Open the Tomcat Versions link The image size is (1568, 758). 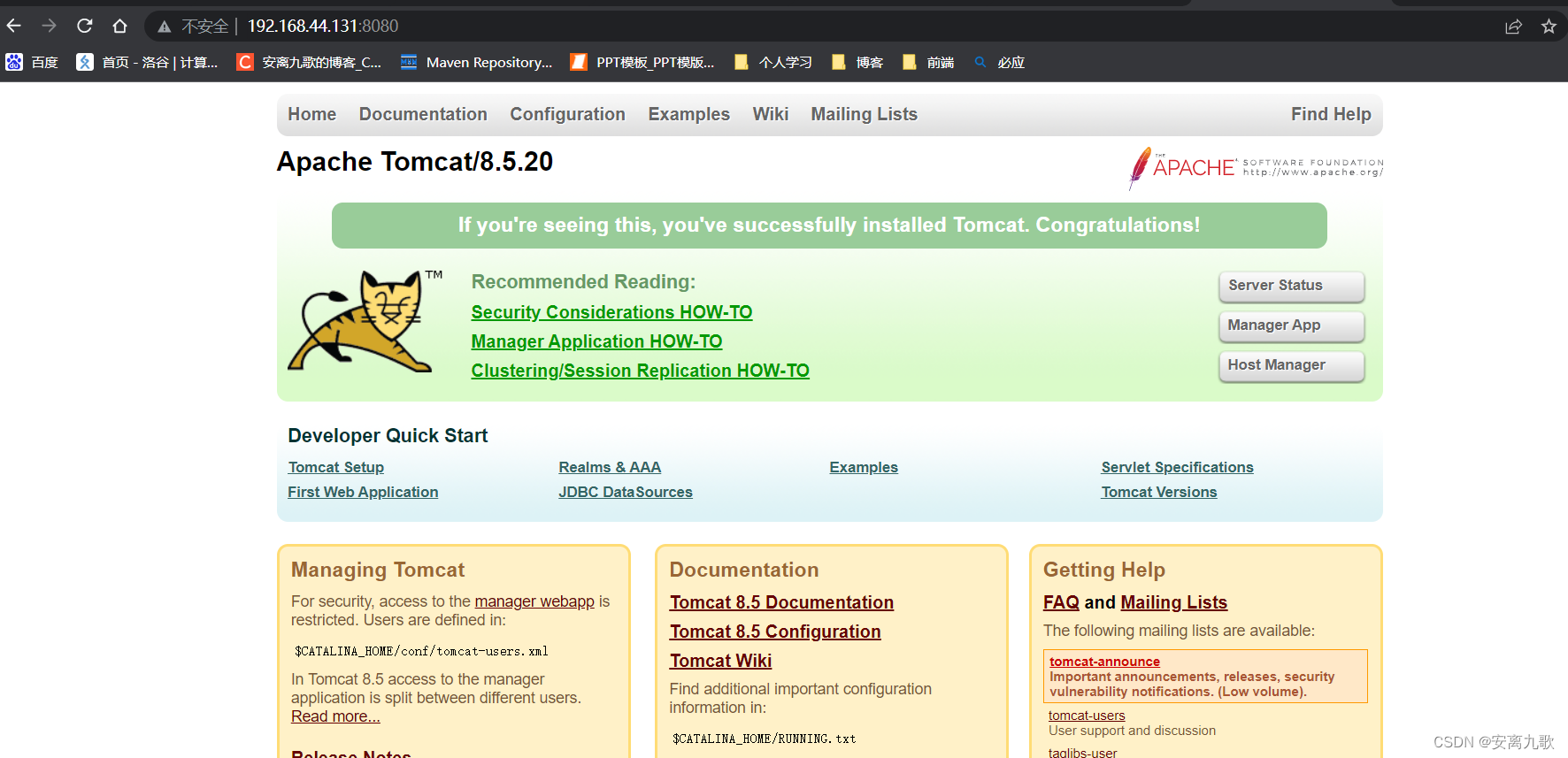coord(1159,492)
